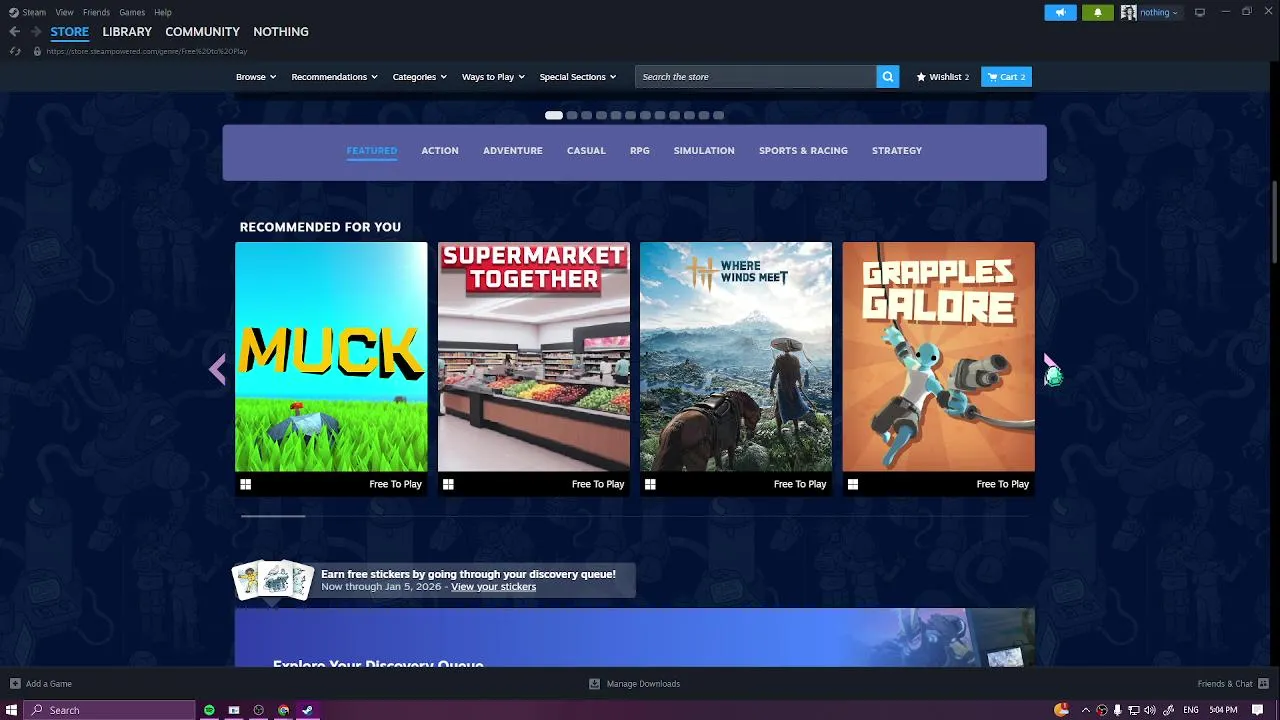Expand the 'nothing' account dropdown
Viewport: 1280px width, 720px height.
[x=1159, y=12]
